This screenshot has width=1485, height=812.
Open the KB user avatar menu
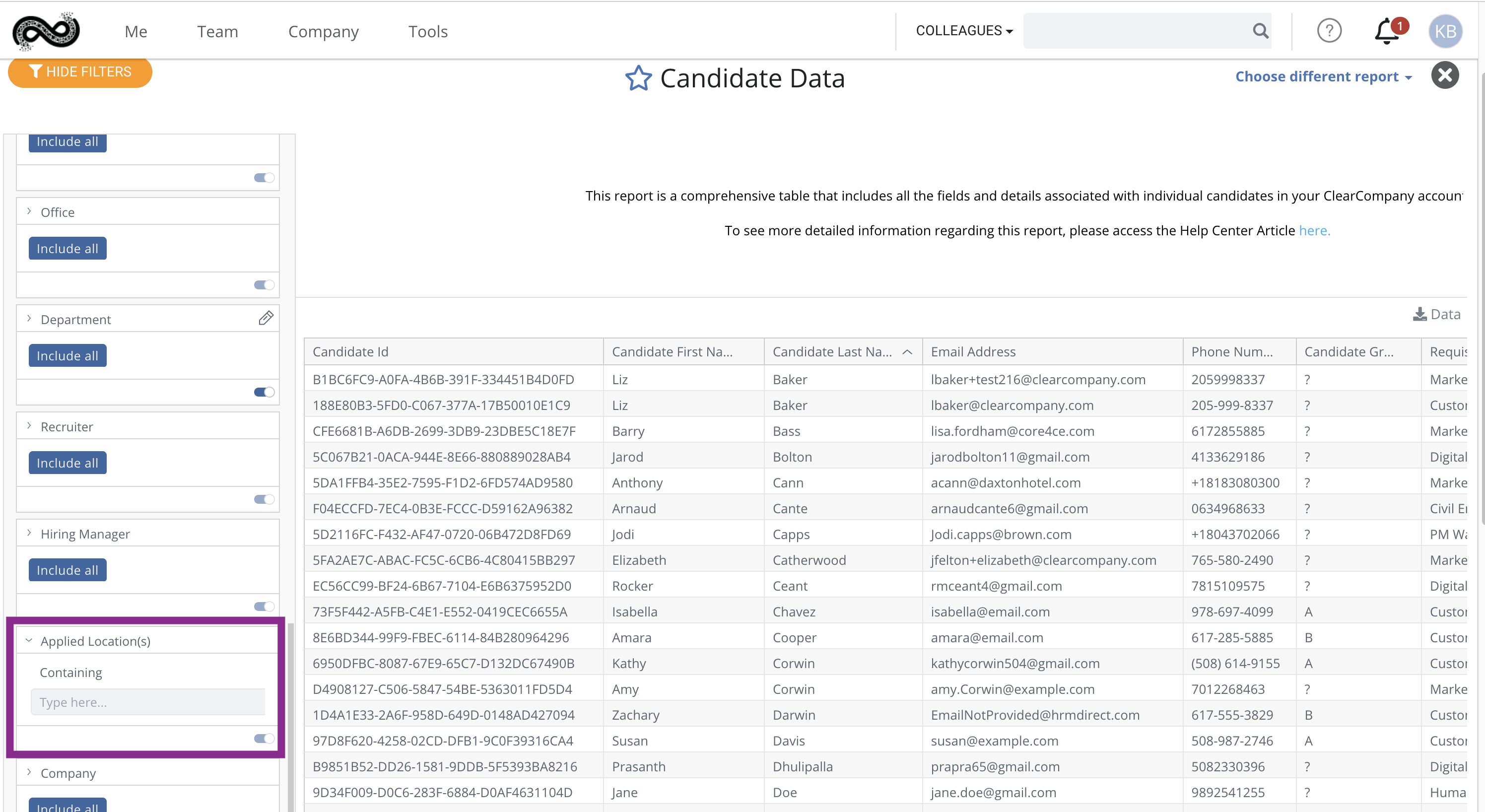pos(1445,31)
